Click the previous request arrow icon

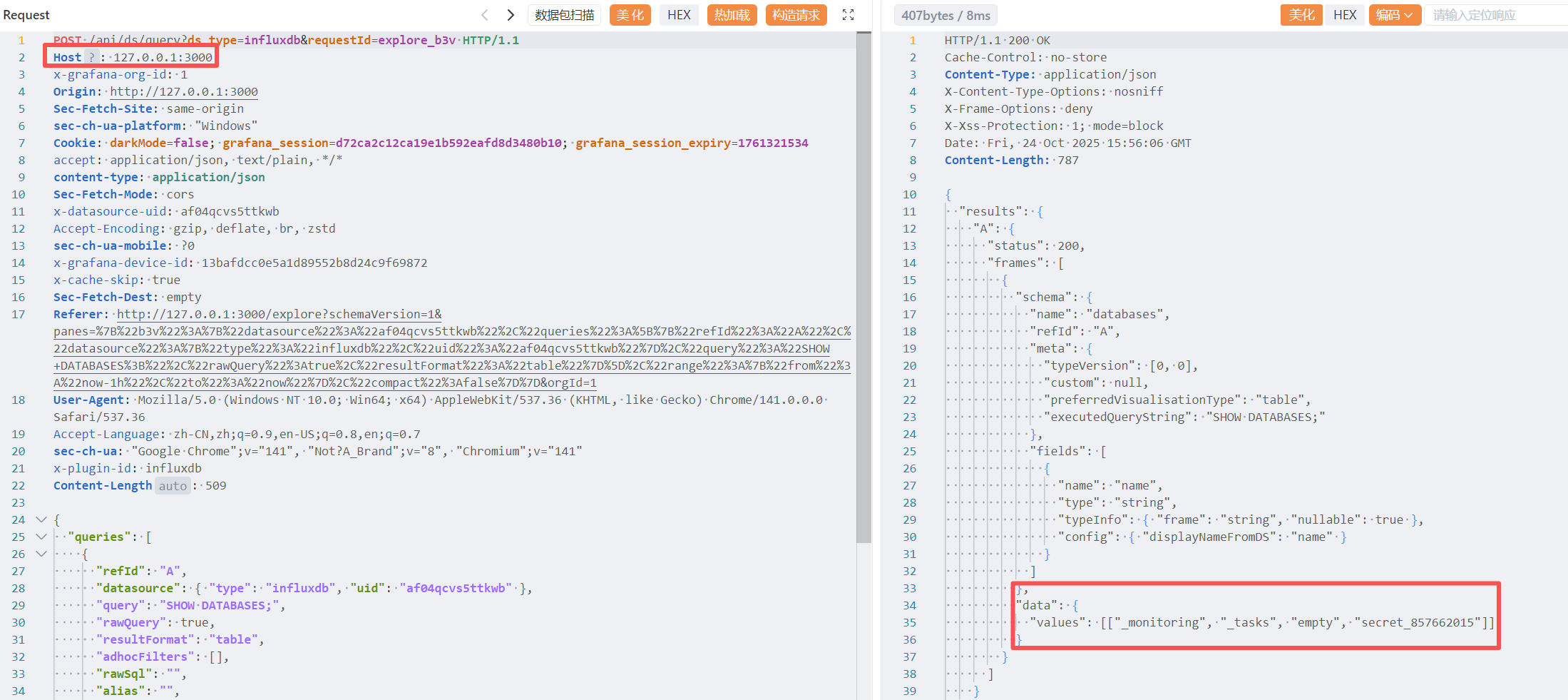(x=485, y=15)
